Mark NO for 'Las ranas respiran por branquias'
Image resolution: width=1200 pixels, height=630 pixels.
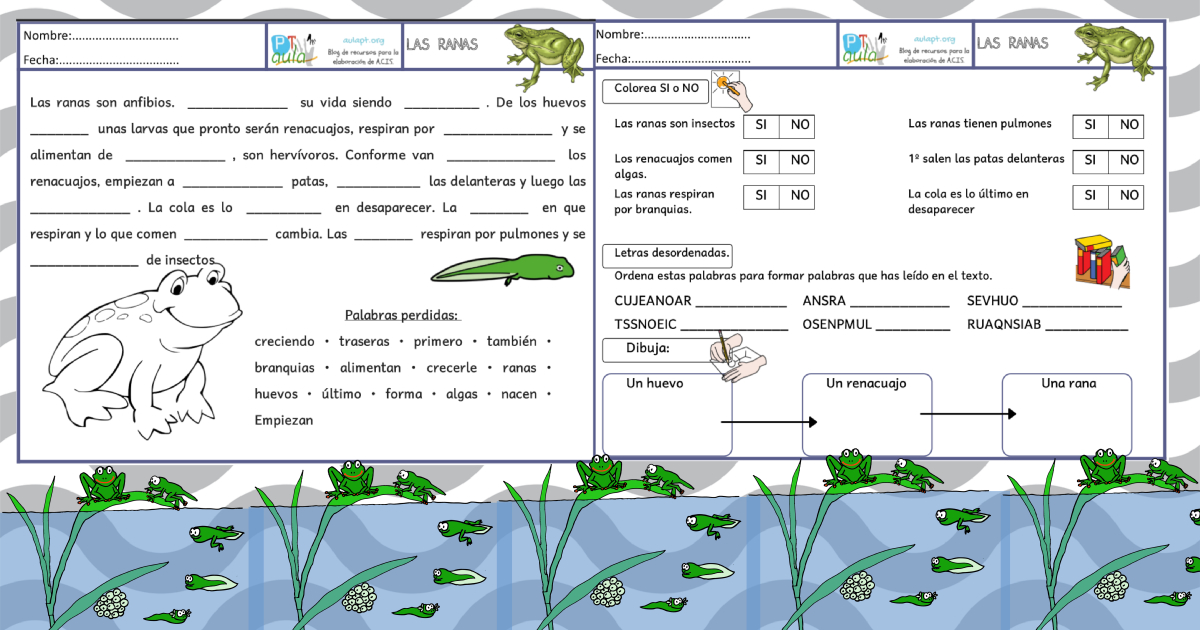click(797, 196)
